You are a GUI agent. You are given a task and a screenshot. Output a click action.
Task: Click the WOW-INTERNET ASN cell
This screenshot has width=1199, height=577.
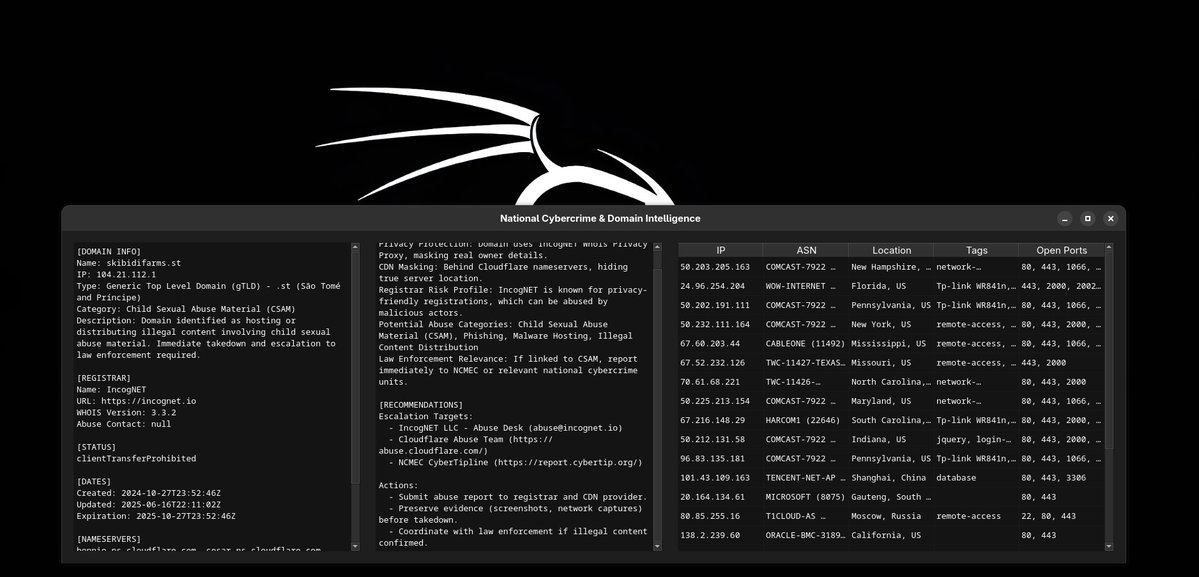pos(806,287)
